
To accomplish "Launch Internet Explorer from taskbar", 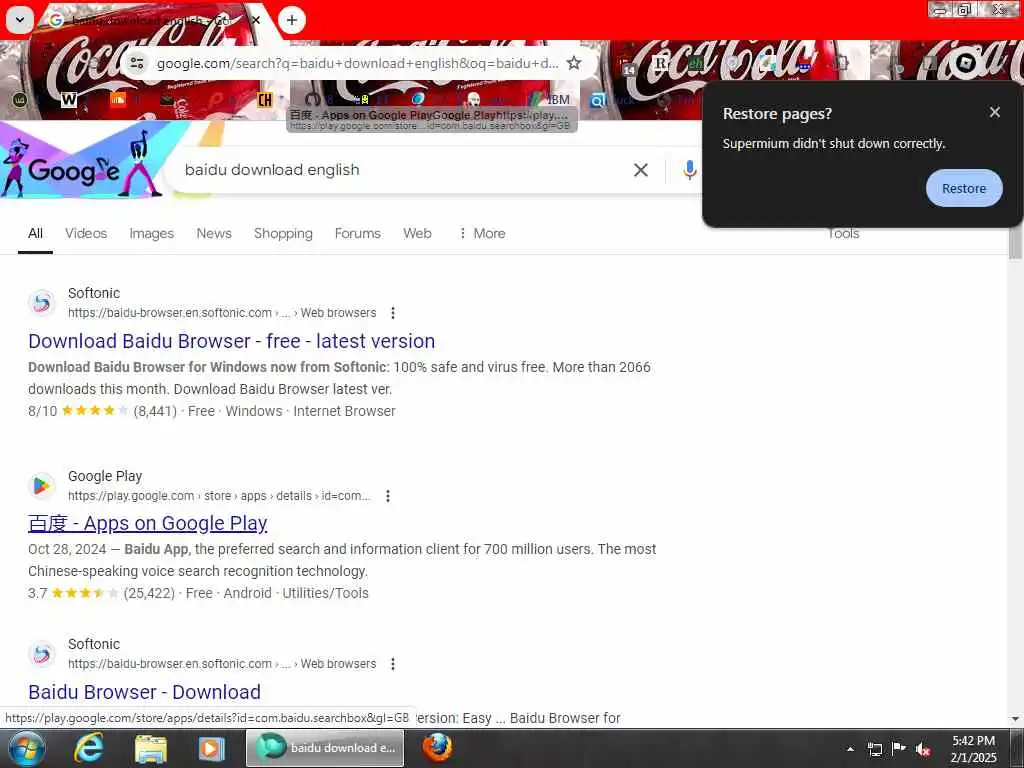I will 88,748.
